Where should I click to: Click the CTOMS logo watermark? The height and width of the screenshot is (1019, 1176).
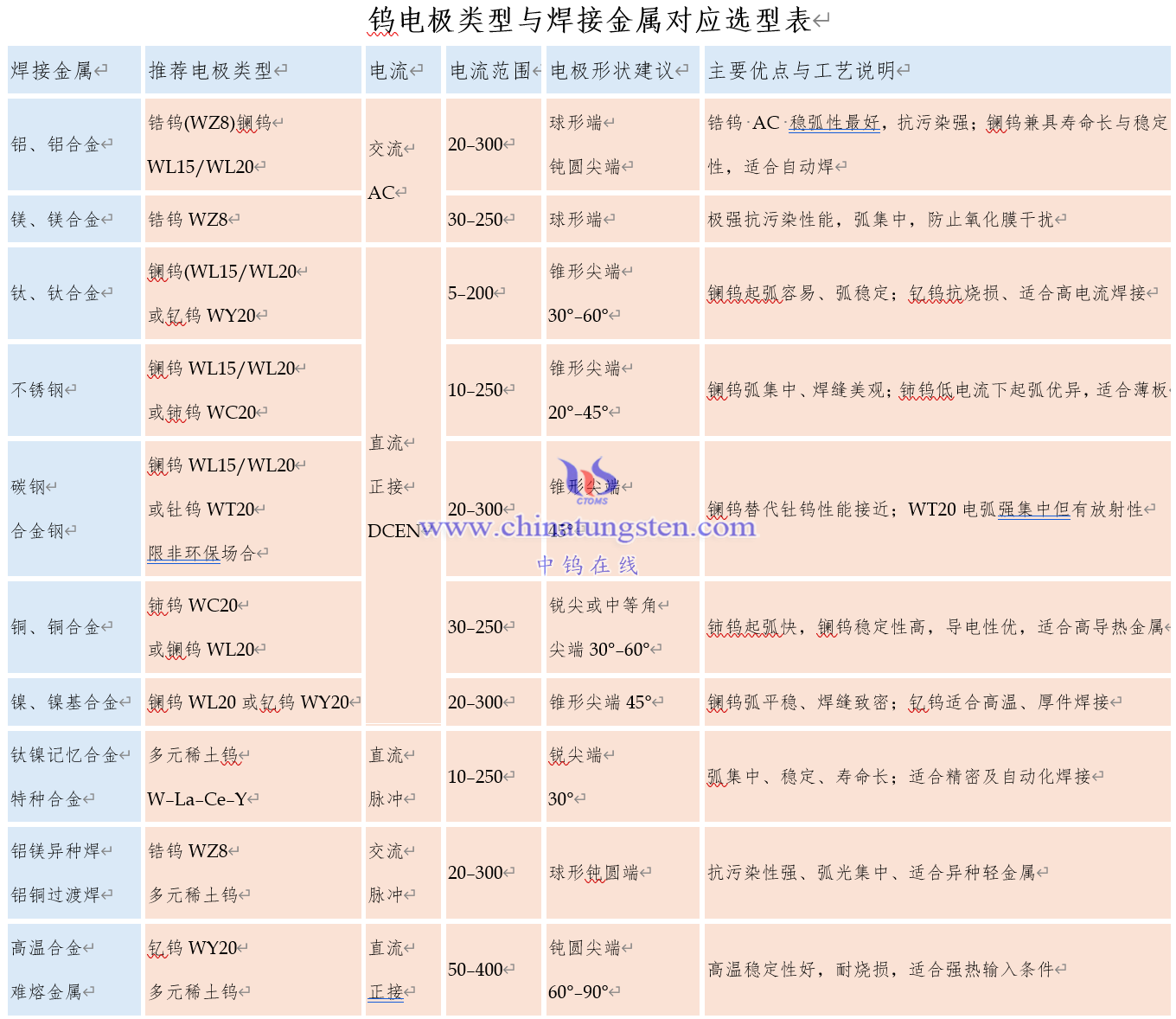click(x=588, y=480)
